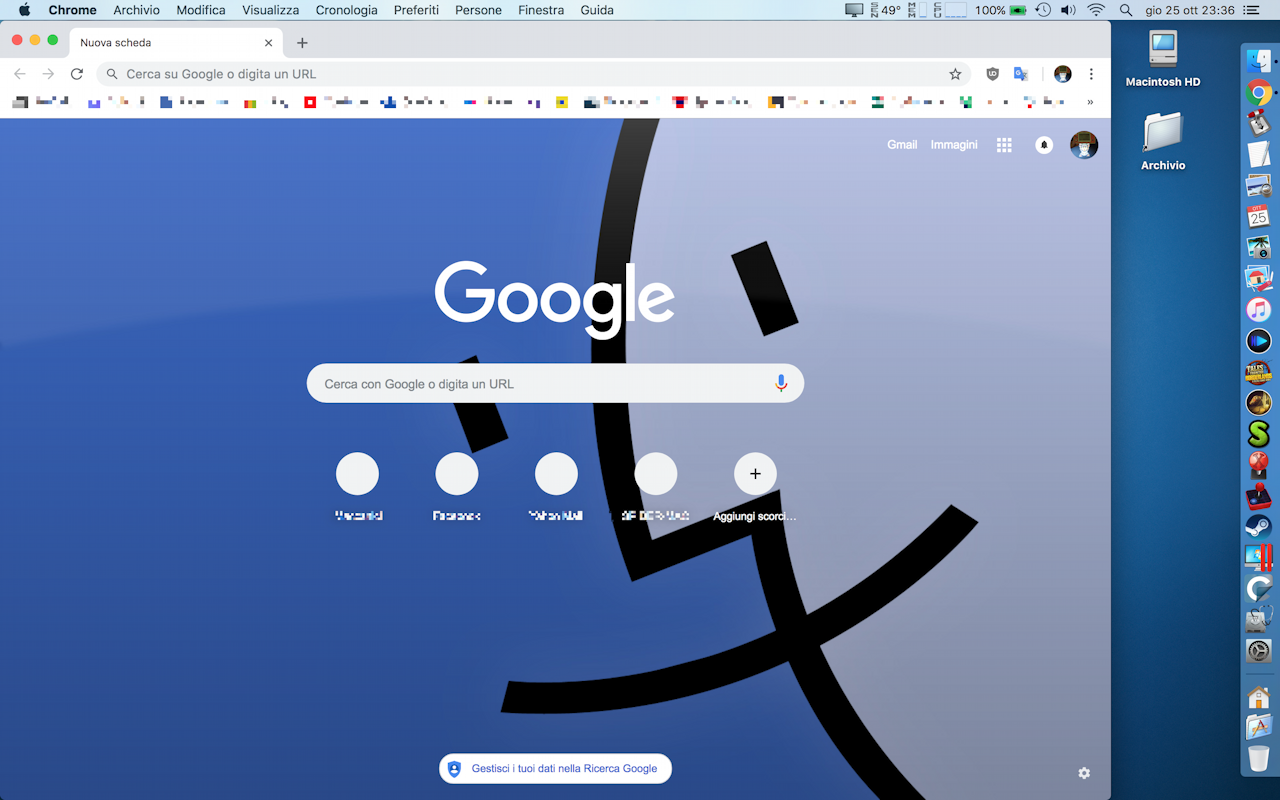Click Aggiungi scorciatoia plus button
Screen dimensions: 1280x800
(755, 474)
